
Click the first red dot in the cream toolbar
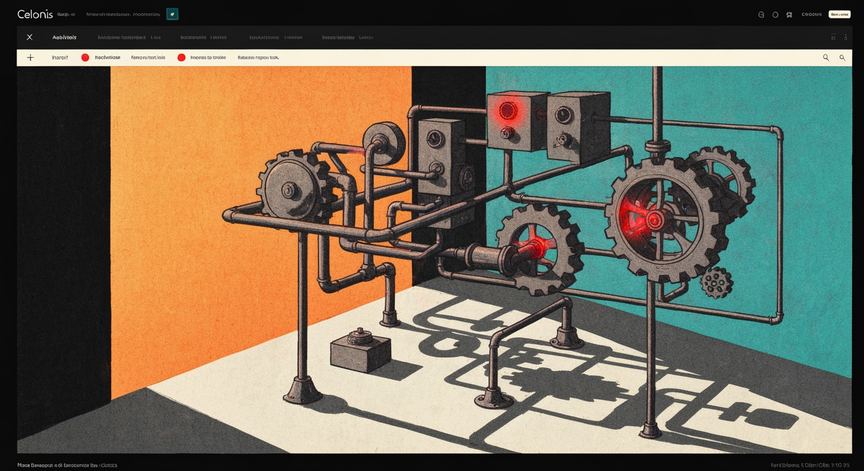click(x=85, y=57)
